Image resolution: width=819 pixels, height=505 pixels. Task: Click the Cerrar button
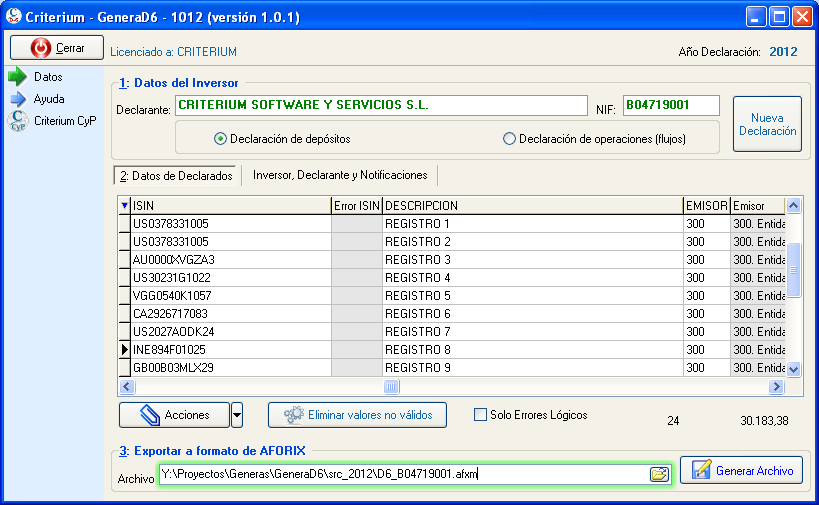click(57, 48)
